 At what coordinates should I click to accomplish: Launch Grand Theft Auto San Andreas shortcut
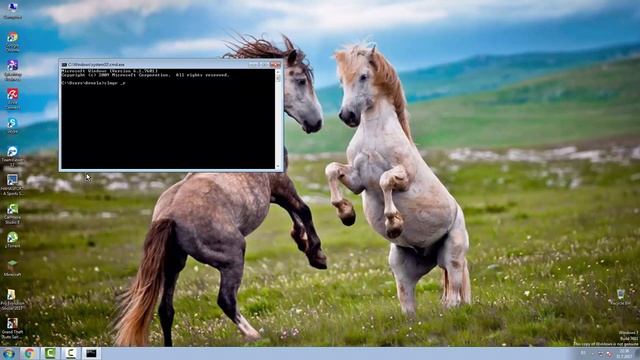click(13, 327)
